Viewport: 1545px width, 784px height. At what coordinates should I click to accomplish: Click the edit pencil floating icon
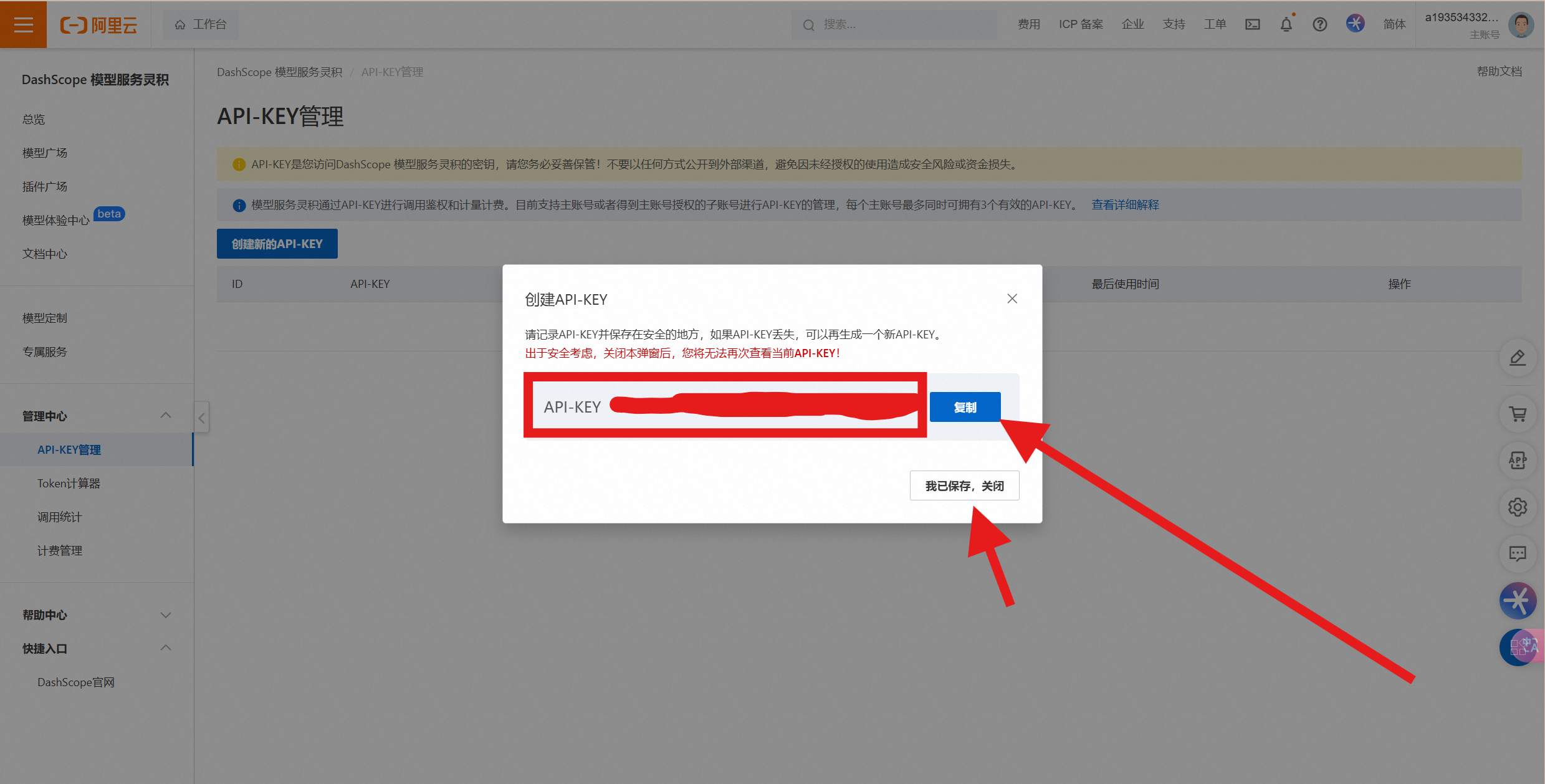[1517, 358]
